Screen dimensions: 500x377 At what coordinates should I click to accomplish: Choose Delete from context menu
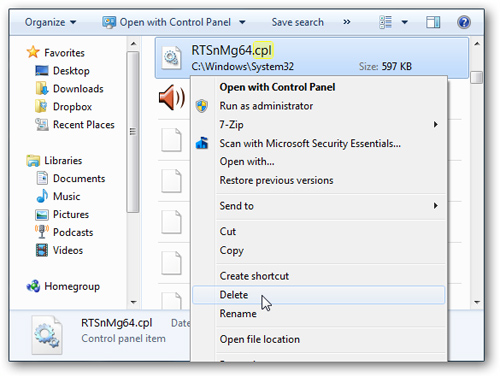pyautogui.click(x=319, y=295)
